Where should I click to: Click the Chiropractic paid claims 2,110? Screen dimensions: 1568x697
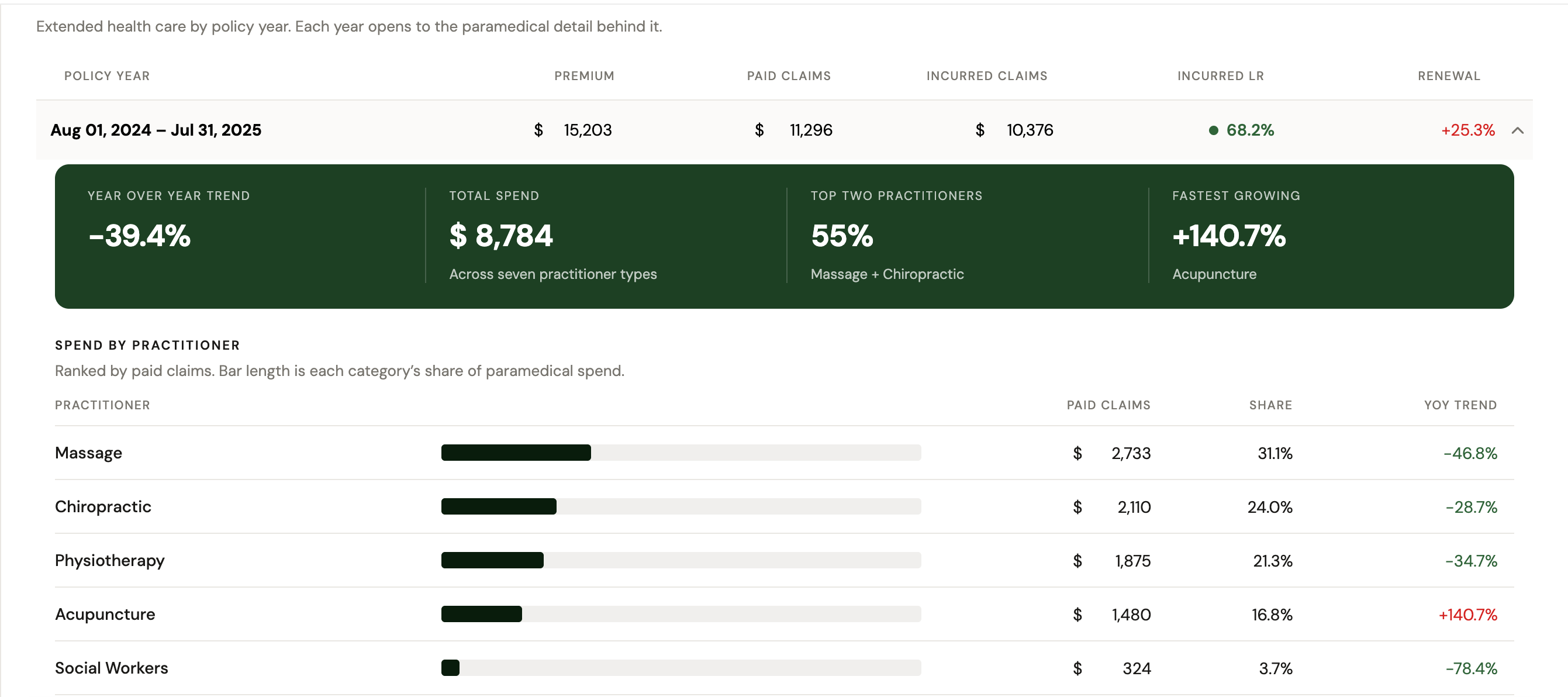tap(1134, 507)
